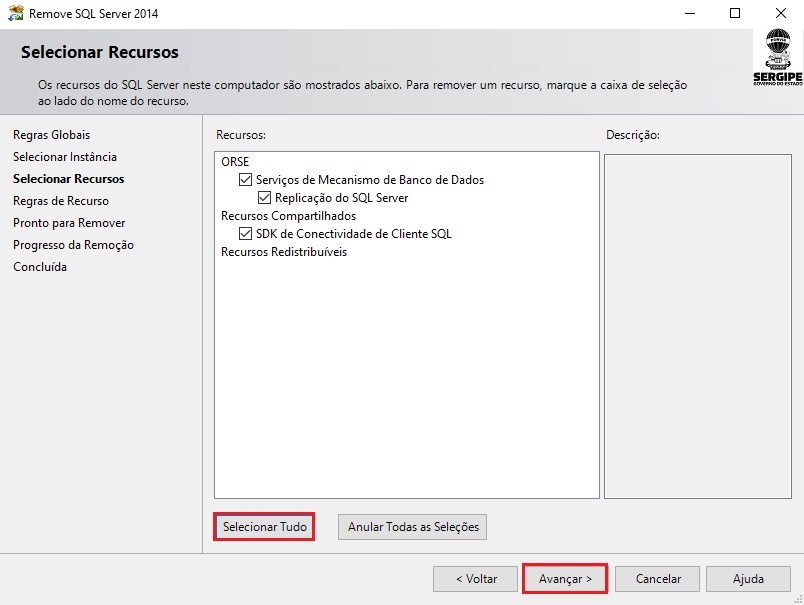The height and width of the screenshot is (605, 804).
Task: Uncheck Serviços de Mecanismo de Banco de Dados
Action: pos(245,180)
